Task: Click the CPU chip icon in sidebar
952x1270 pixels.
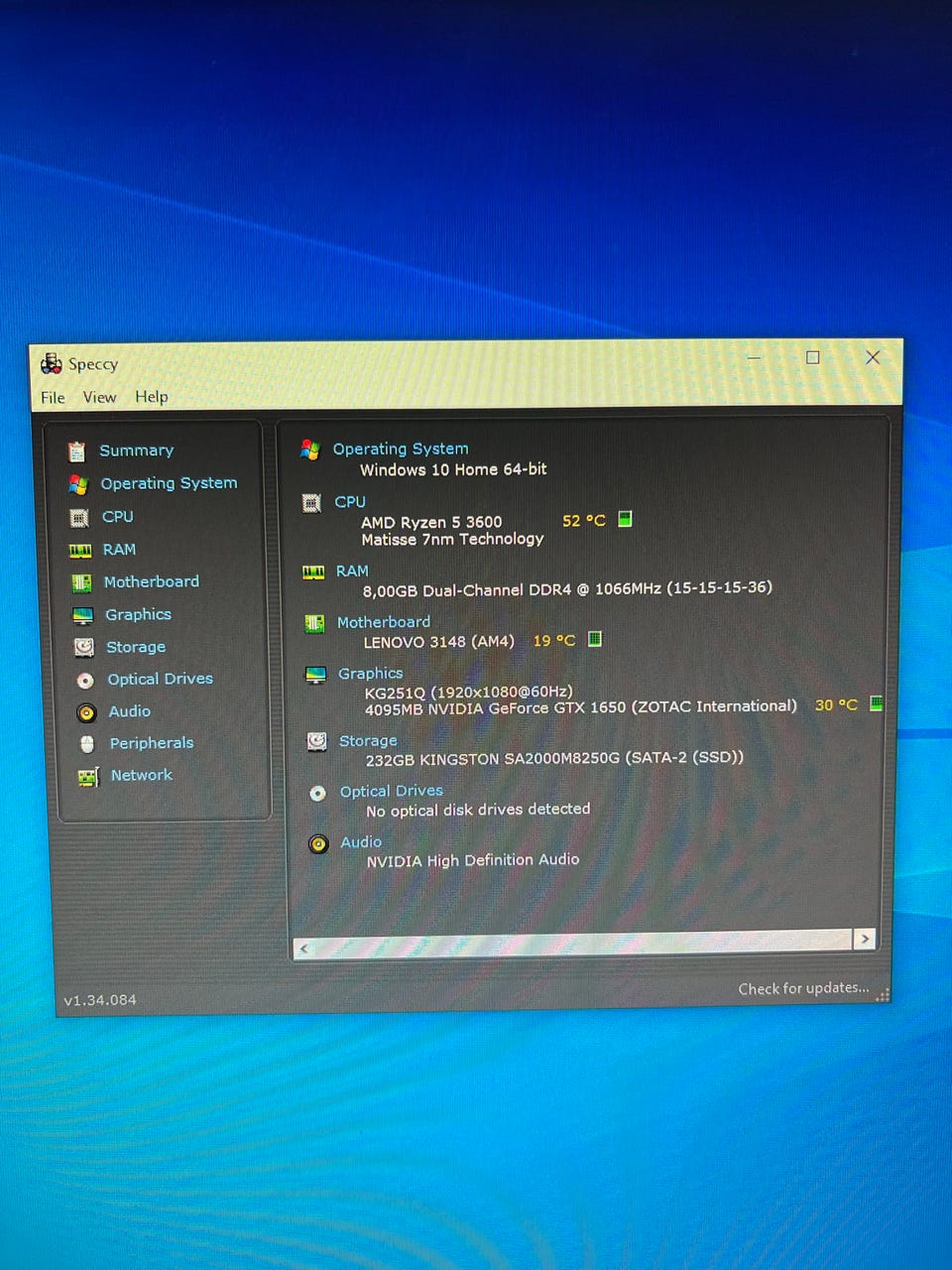Action: [x=79, y=517]
